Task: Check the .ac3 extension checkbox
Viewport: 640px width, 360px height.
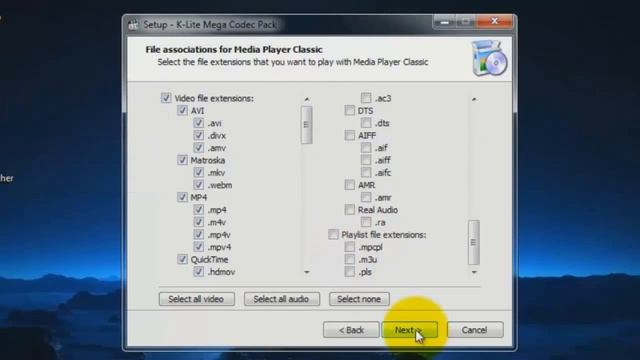Action: coord(366,98)
